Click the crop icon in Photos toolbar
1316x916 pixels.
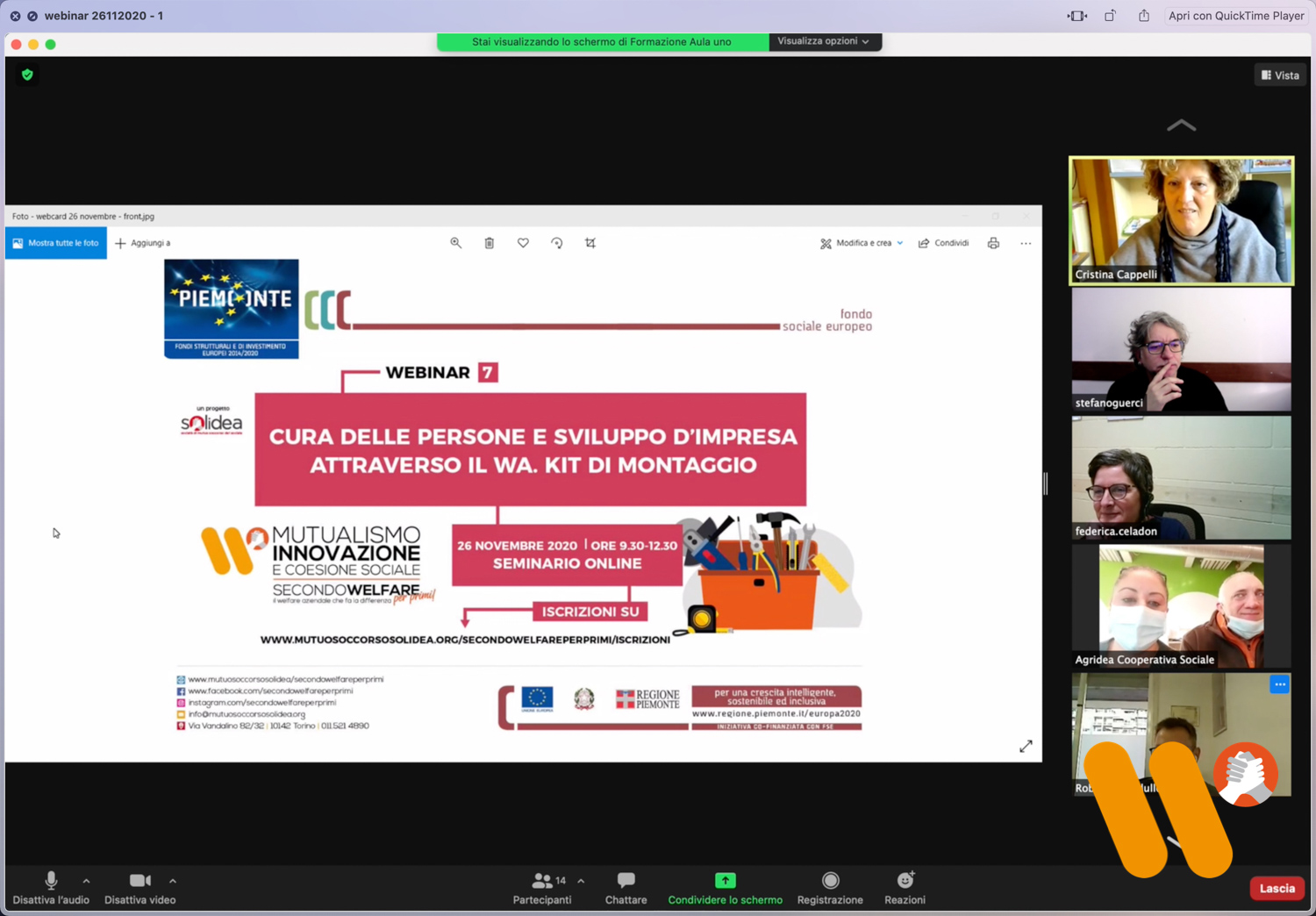590,243
